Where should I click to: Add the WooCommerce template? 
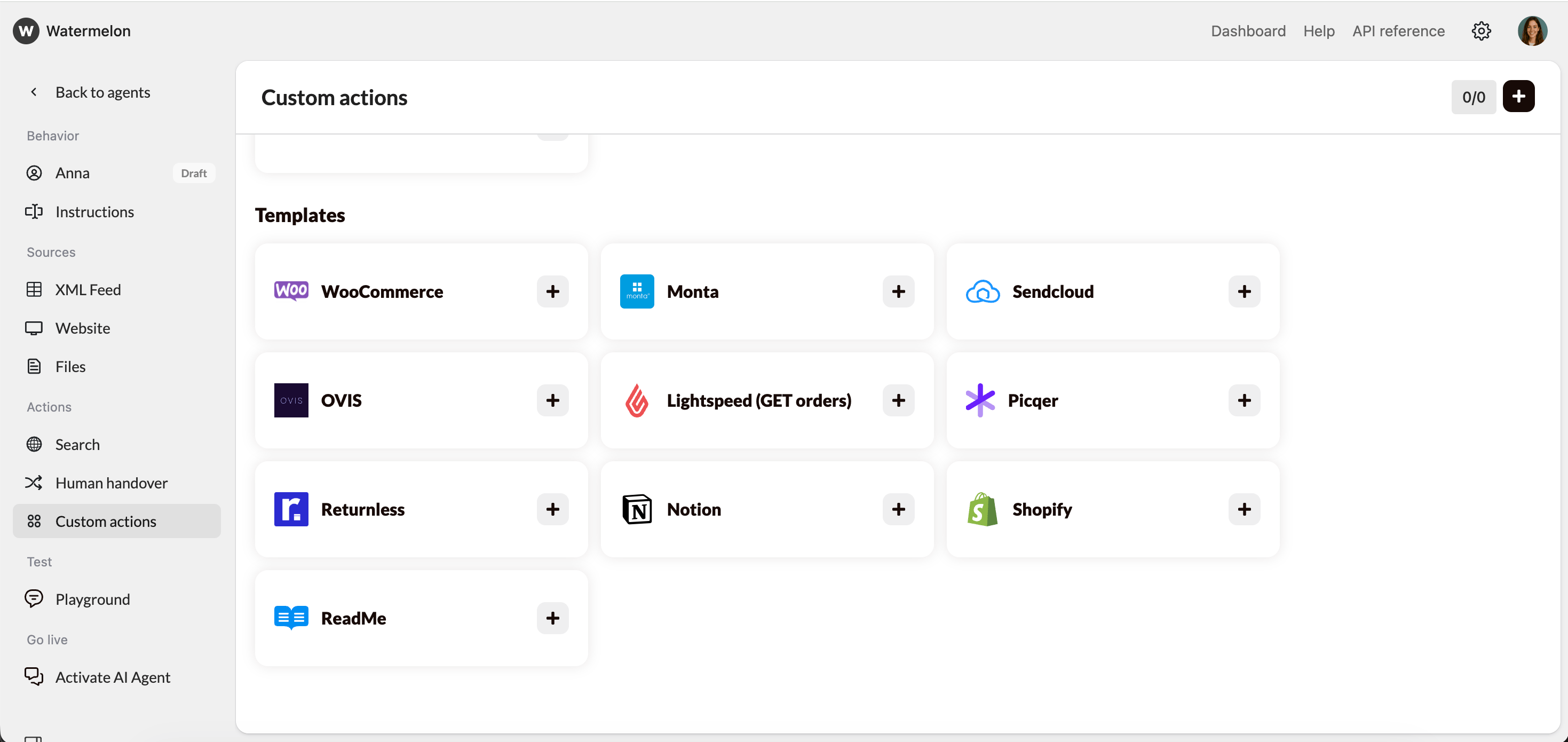(552, 291)
